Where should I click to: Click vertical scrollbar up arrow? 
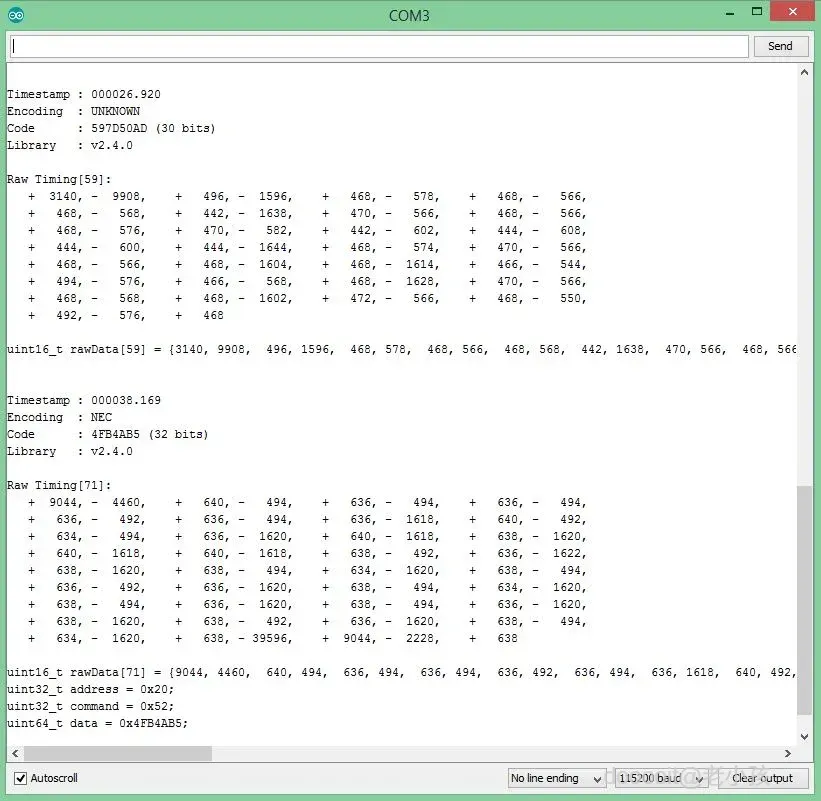pyautogui.click(x=804, y=73)
